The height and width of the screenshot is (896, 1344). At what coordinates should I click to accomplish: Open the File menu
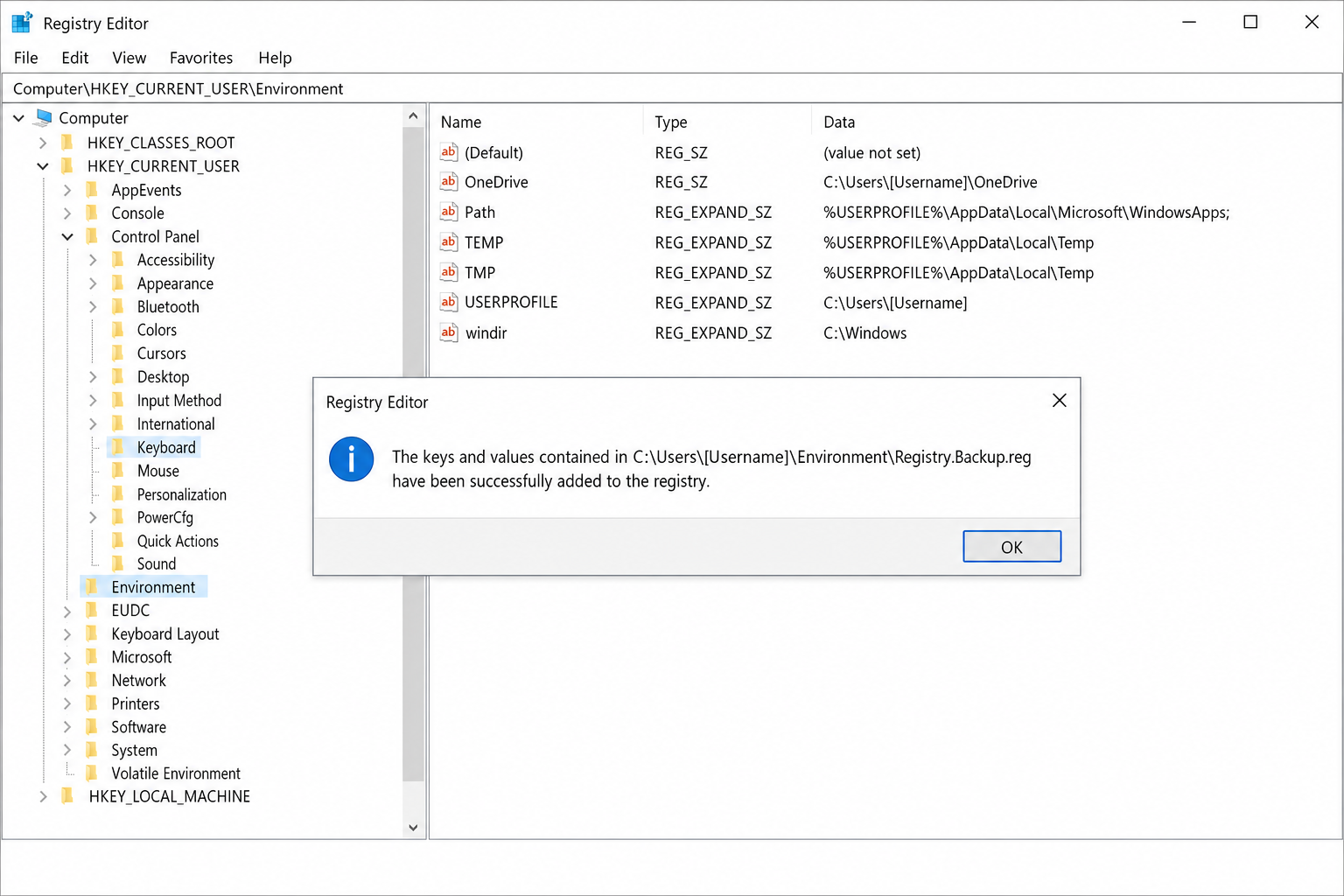[x=26, y=58]
